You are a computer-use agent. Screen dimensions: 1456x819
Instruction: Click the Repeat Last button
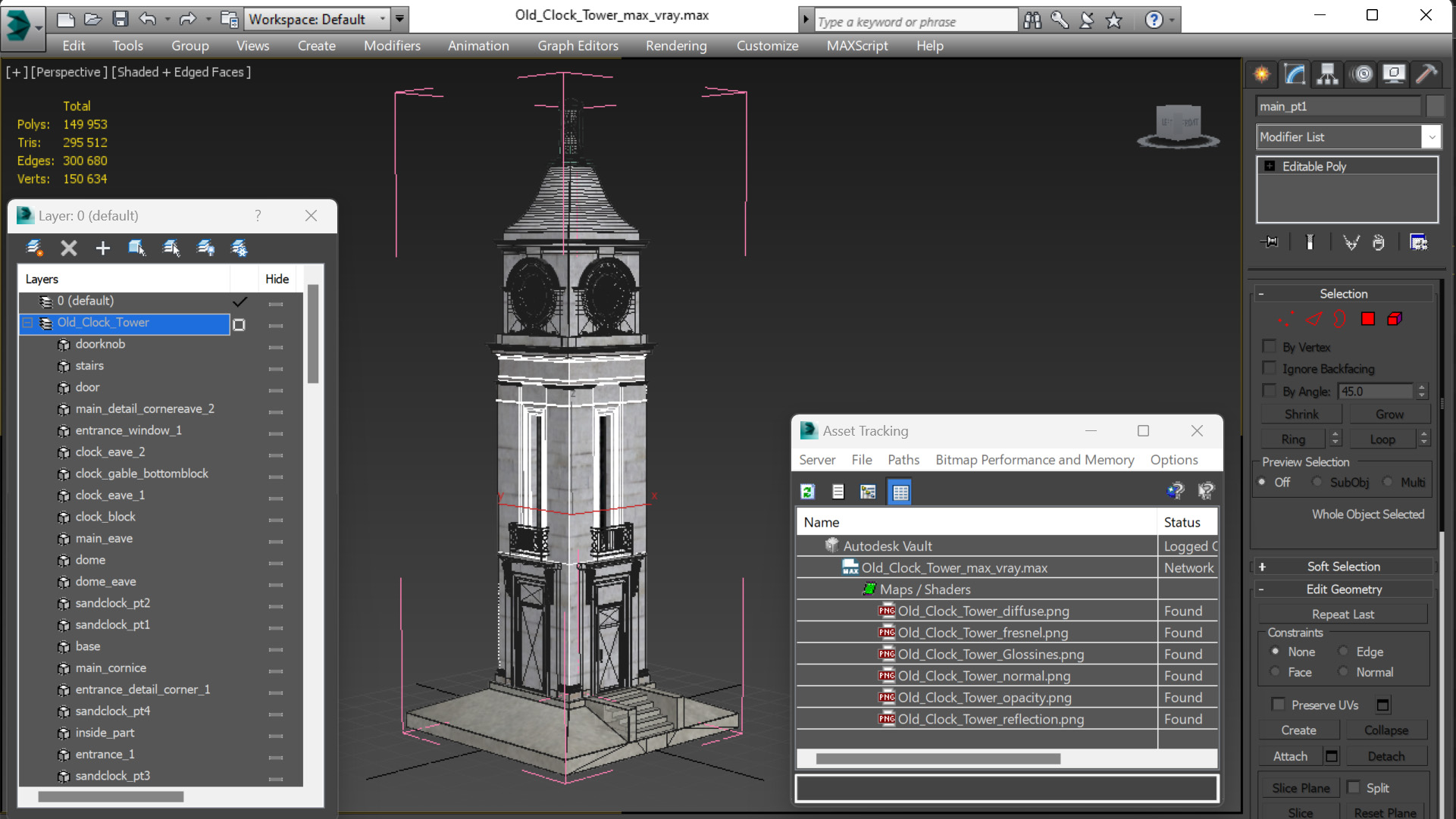(1343, 614)
